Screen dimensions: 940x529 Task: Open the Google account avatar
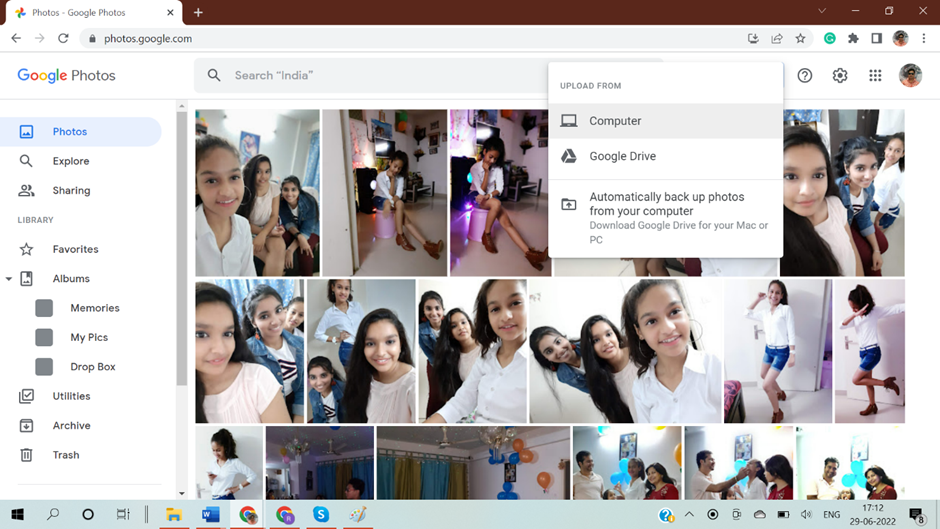tap(910, 75)
